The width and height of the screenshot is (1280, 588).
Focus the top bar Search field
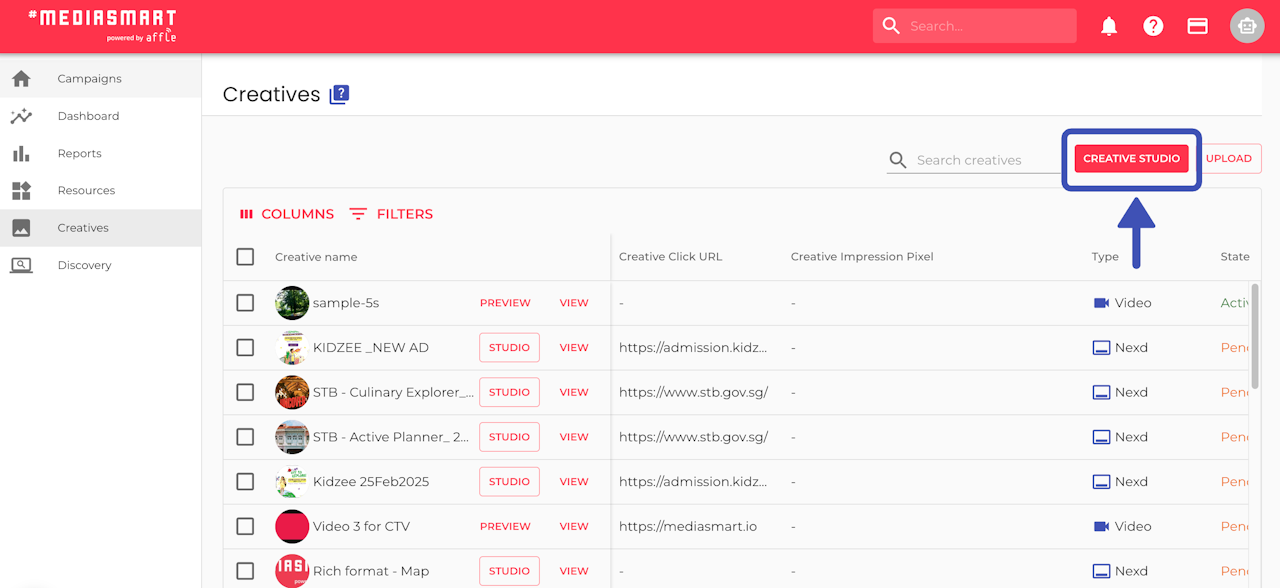tap(974, 26)
